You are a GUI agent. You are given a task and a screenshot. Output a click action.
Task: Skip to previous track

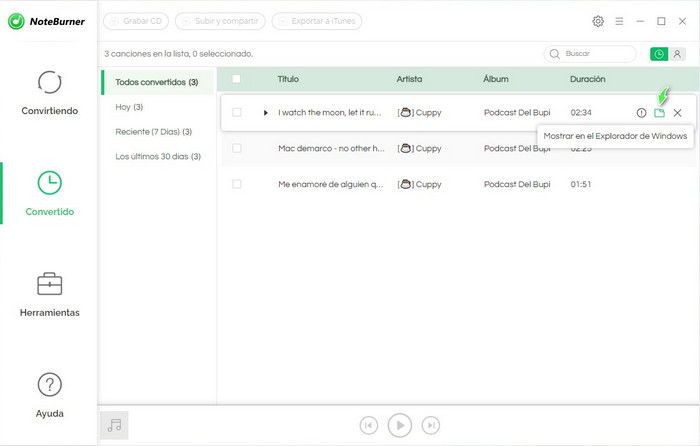369,425
